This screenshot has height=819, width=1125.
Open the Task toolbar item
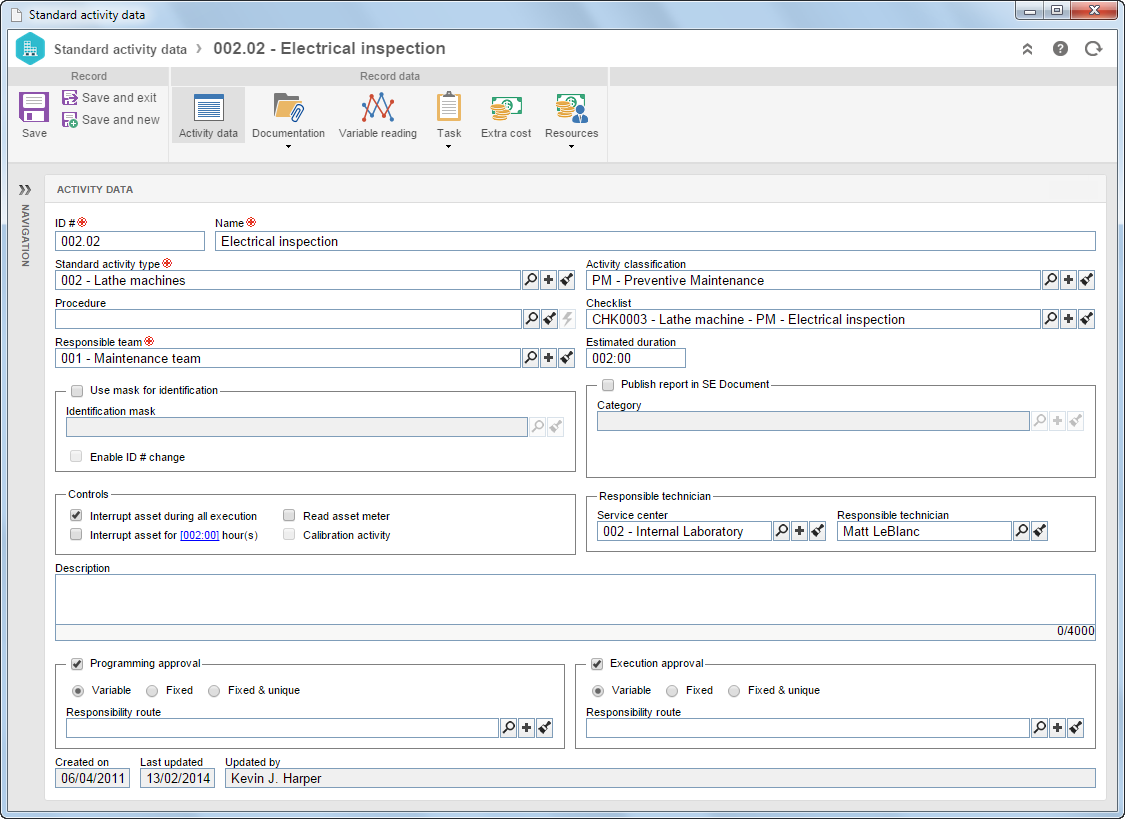tap(448, 115)
